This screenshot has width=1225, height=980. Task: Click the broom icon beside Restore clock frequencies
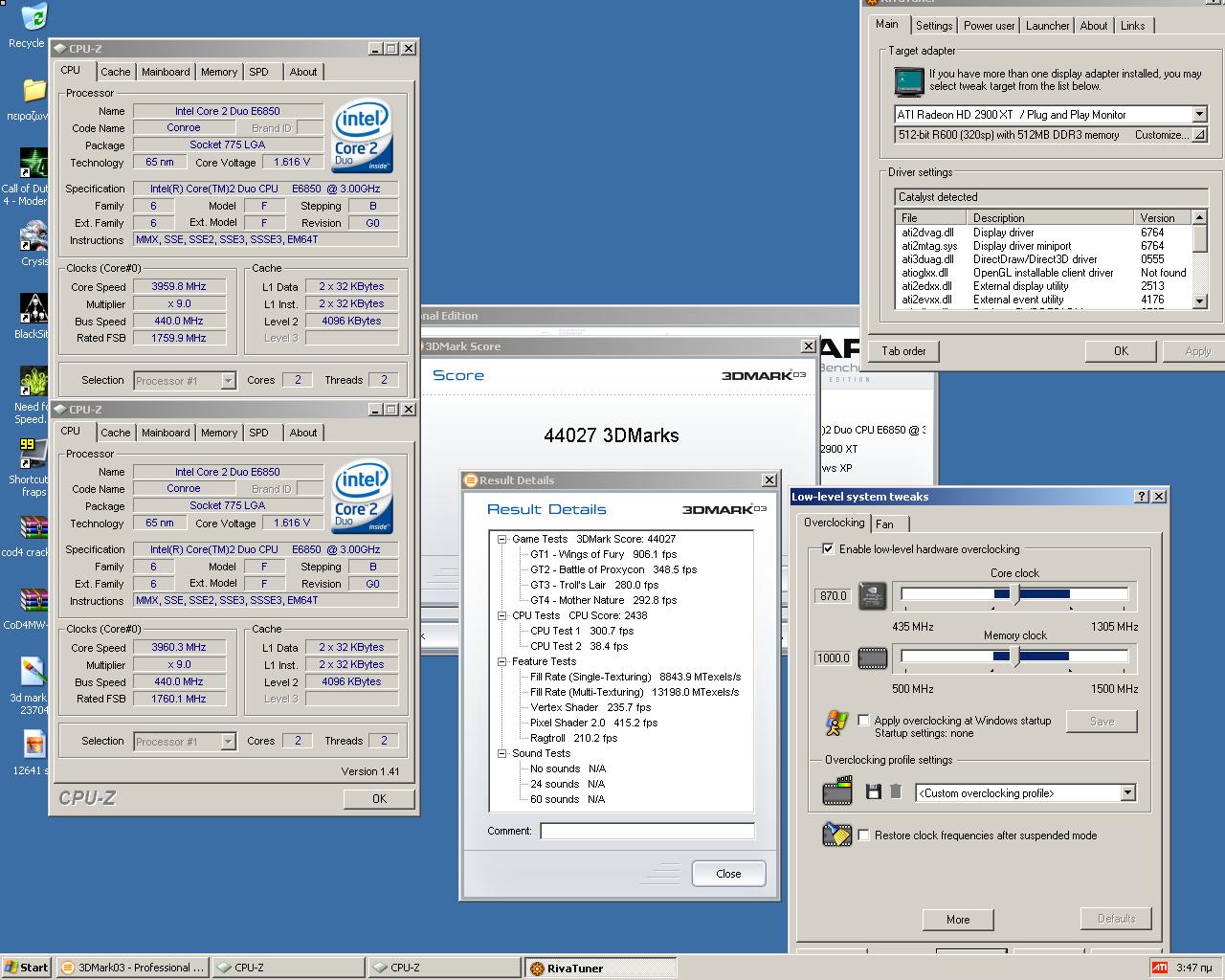click(x=836, y=835)
